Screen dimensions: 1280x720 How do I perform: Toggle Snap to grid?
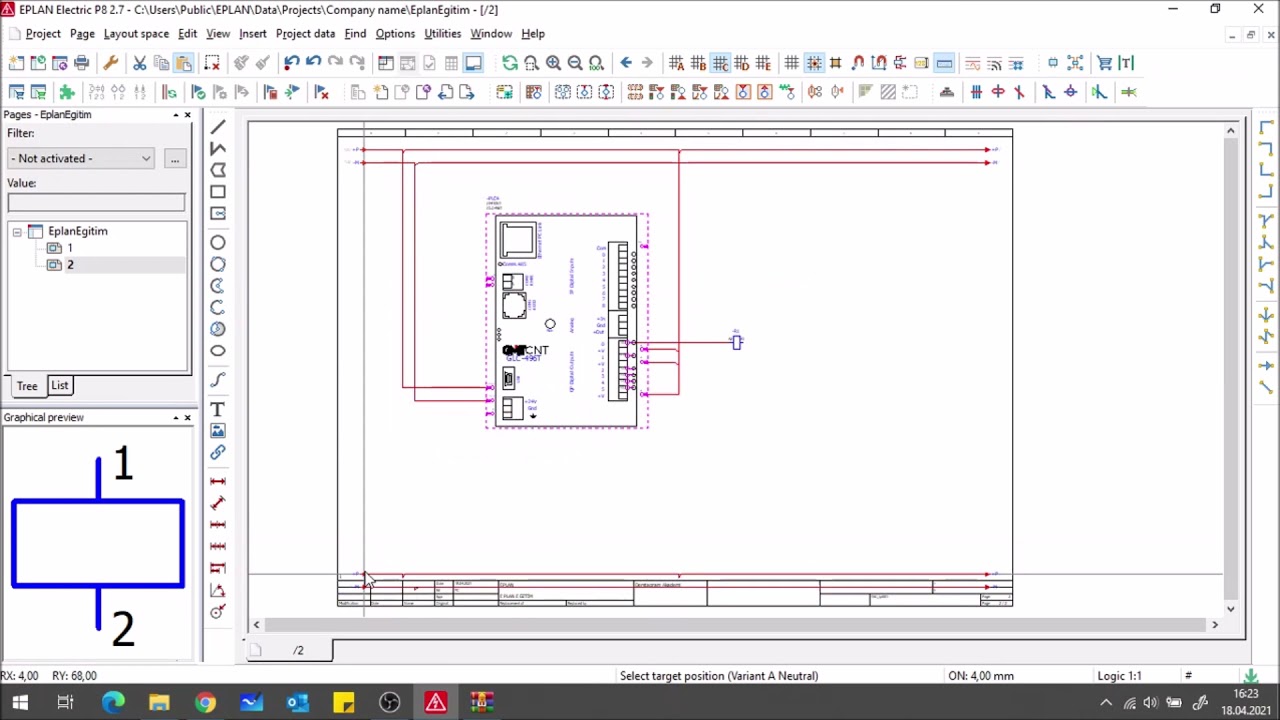pyautogui.click(x=814, y=63)
